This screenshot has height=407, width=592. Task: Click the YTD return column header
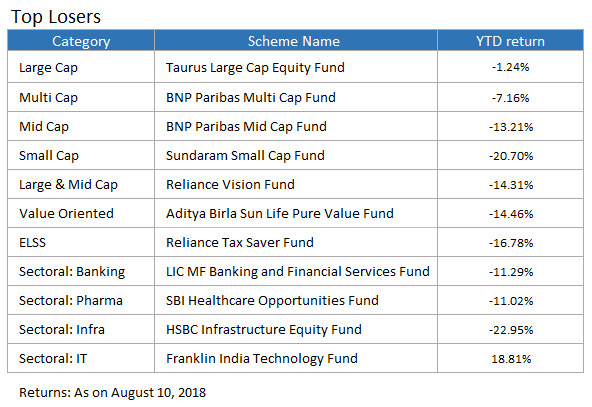(510, 41)
